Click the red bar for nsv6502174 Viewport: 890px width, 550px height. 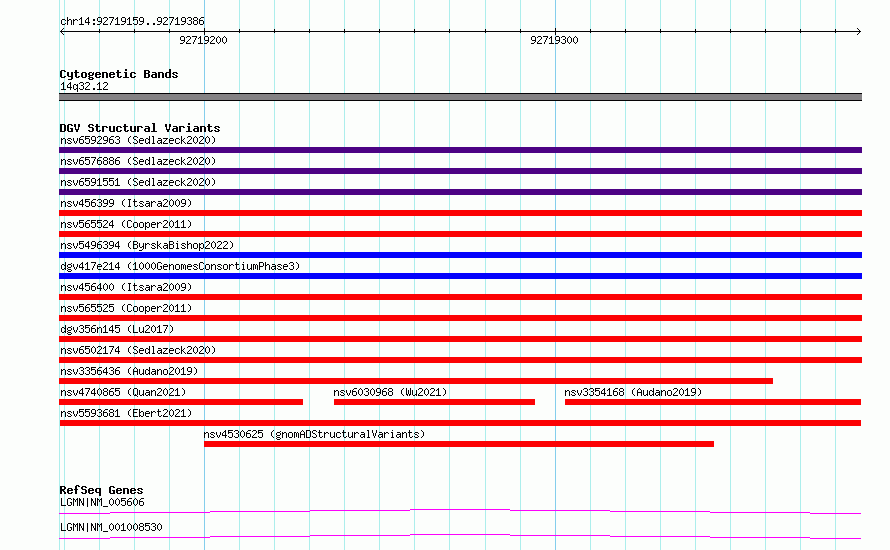(460, 360)
